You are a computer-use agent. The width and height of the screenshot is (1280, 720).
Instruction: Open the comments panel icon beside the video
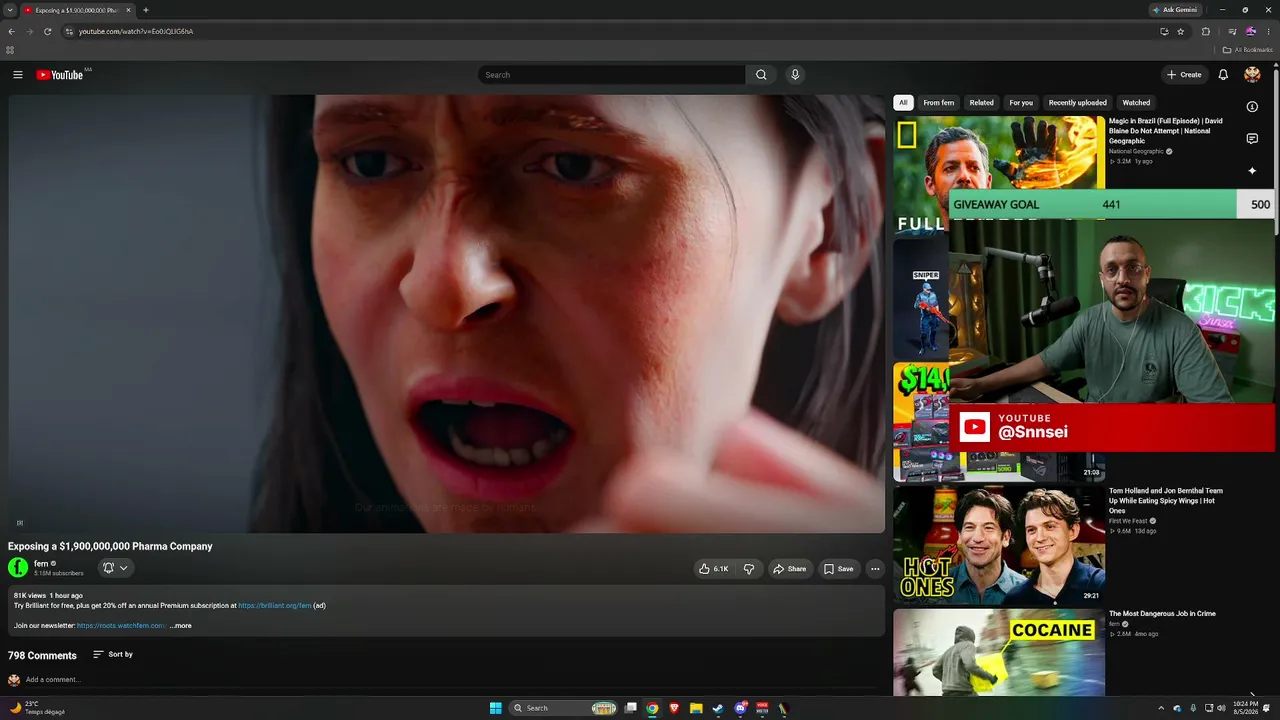tap(1252, 139)
